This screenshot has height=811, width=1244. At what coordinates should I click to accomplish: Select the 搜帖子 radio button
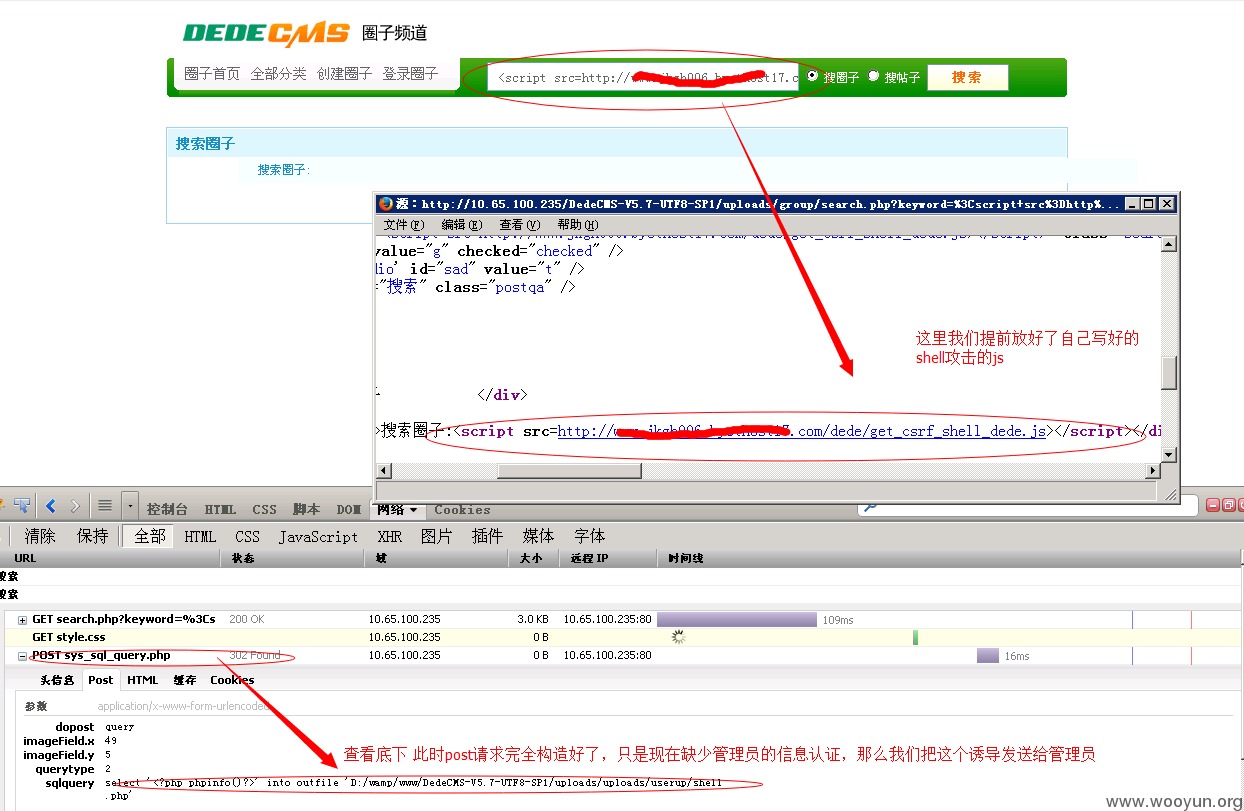pyautogui.click(x=873, y=76)
